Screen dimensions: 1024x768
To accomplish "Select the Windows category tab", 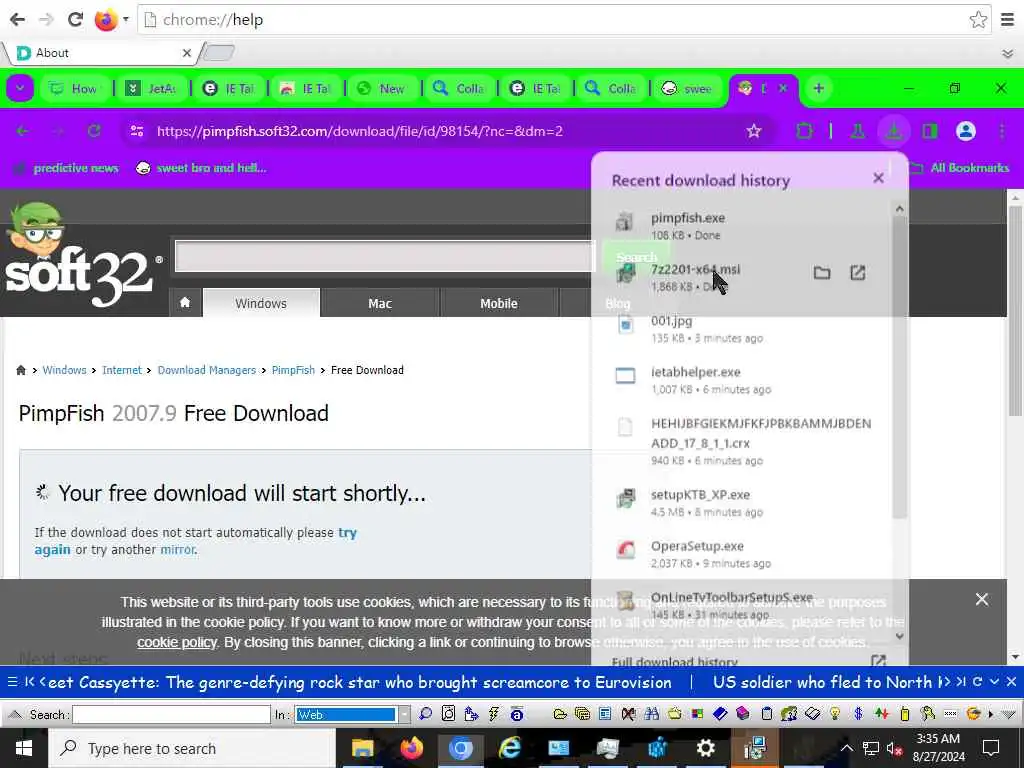I will (261, 303).
